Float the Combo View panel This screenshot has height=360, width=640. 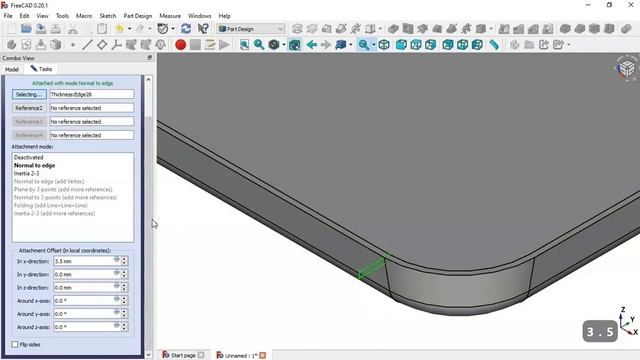pyautogui.click(x=149, y=58)
